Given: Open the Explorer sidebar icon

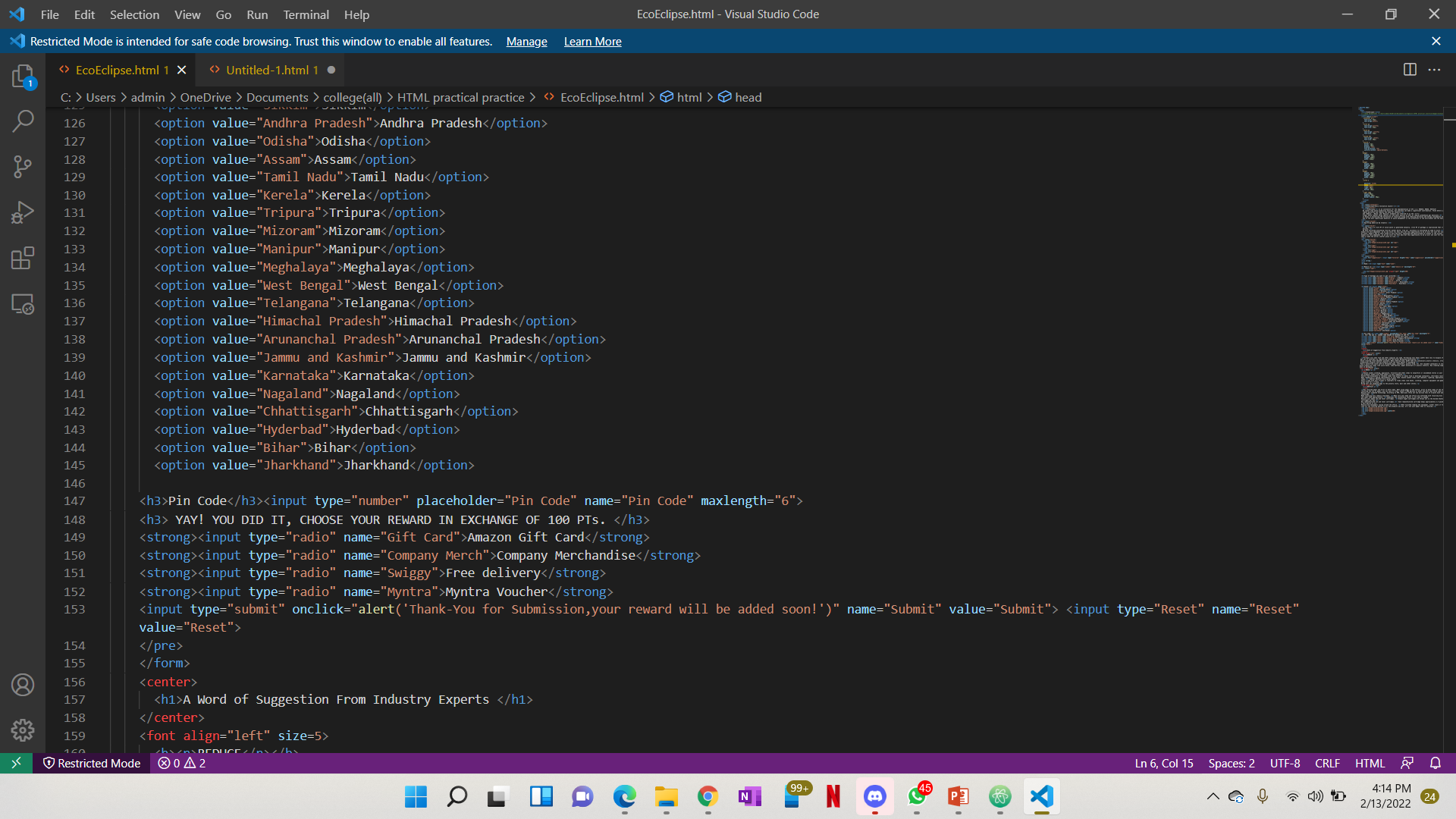Looking at the screenshot, I should 23,76.
